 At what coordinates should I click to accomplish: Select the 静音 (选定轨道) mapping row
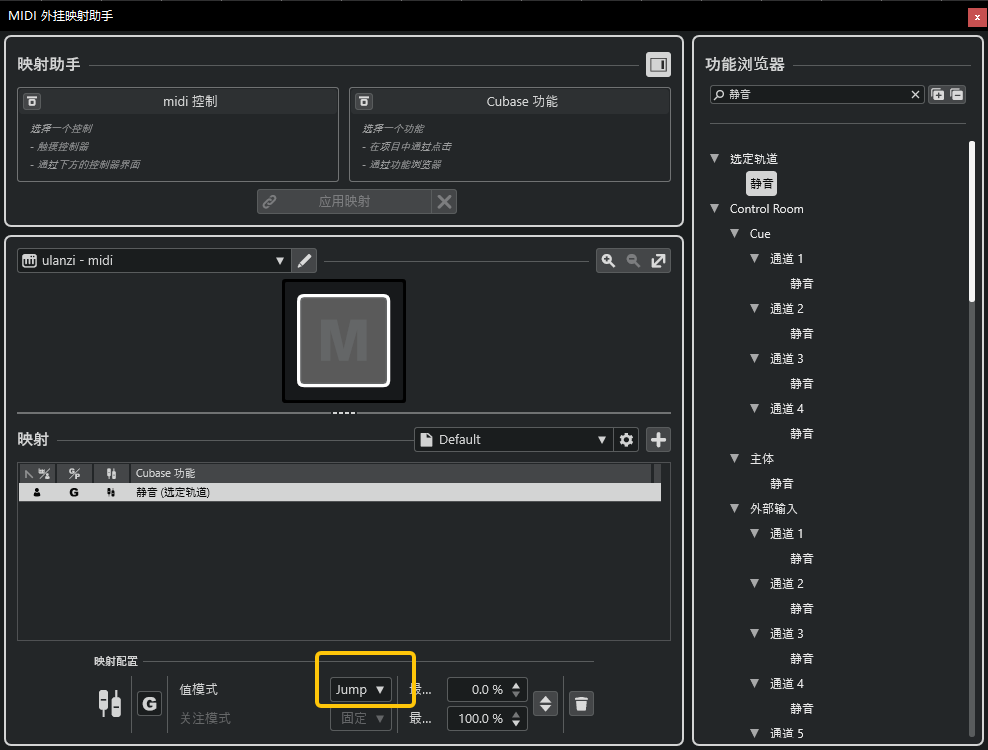pyautogui.click(x=340, y=492)
